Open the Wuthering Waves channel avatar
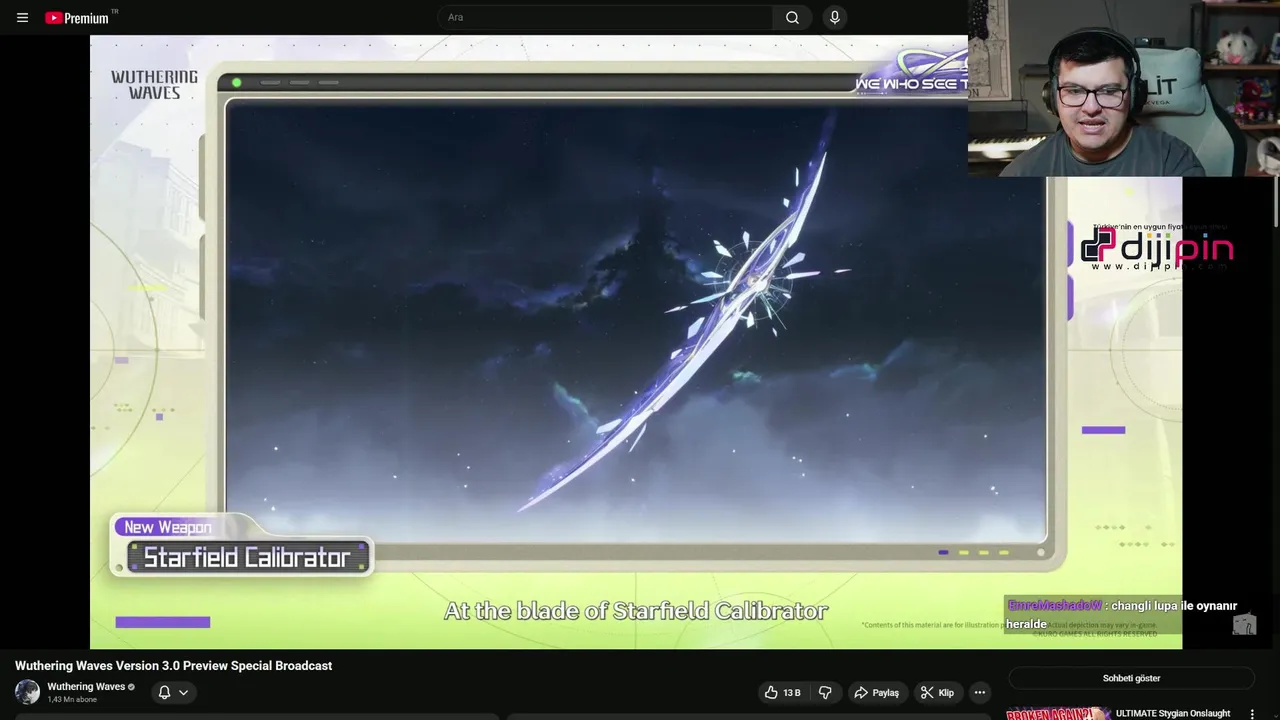Image resolution: width=1280 pixels, height=720 pixels. click(27, 692)
